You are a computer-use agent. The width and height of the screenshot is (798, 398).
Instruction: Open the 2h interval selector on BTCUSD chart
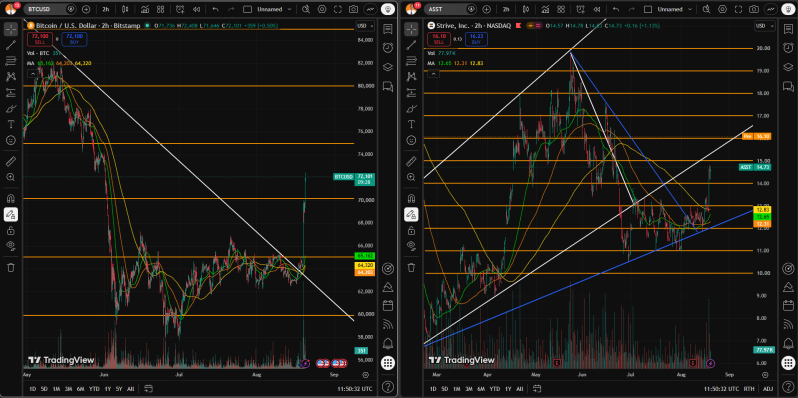click(105, 9)
